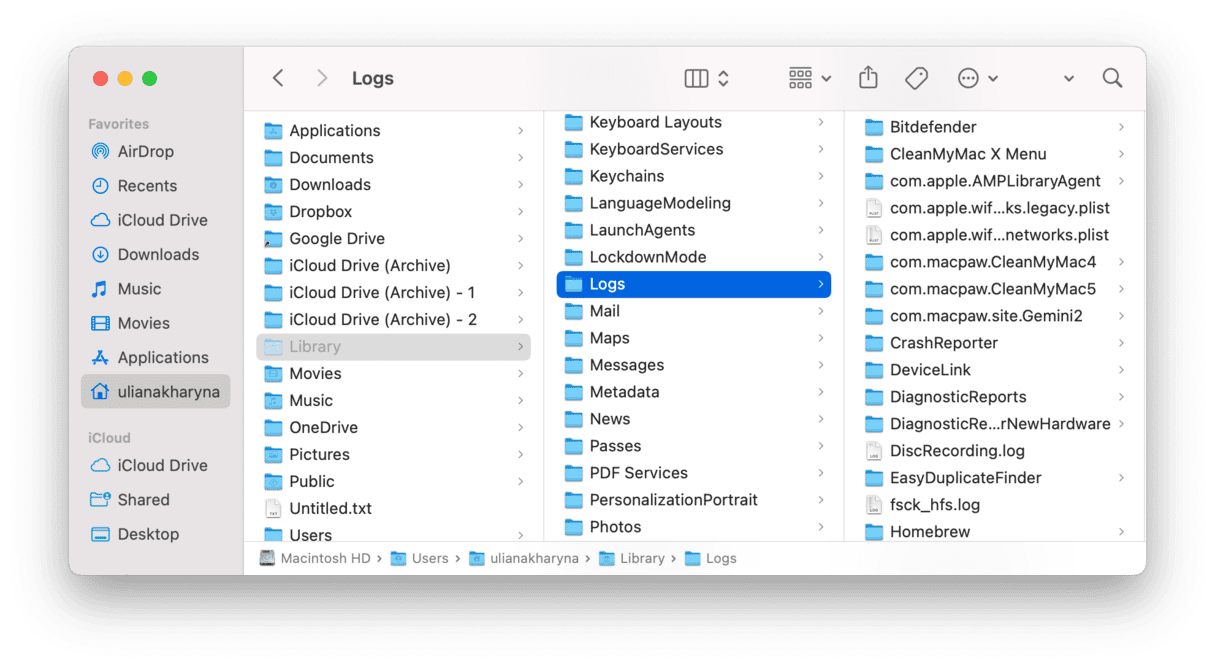The height and width of the screenshot is (666, 1215).
Task: Select the LaunchAgents folder
Action: [694, 230]
